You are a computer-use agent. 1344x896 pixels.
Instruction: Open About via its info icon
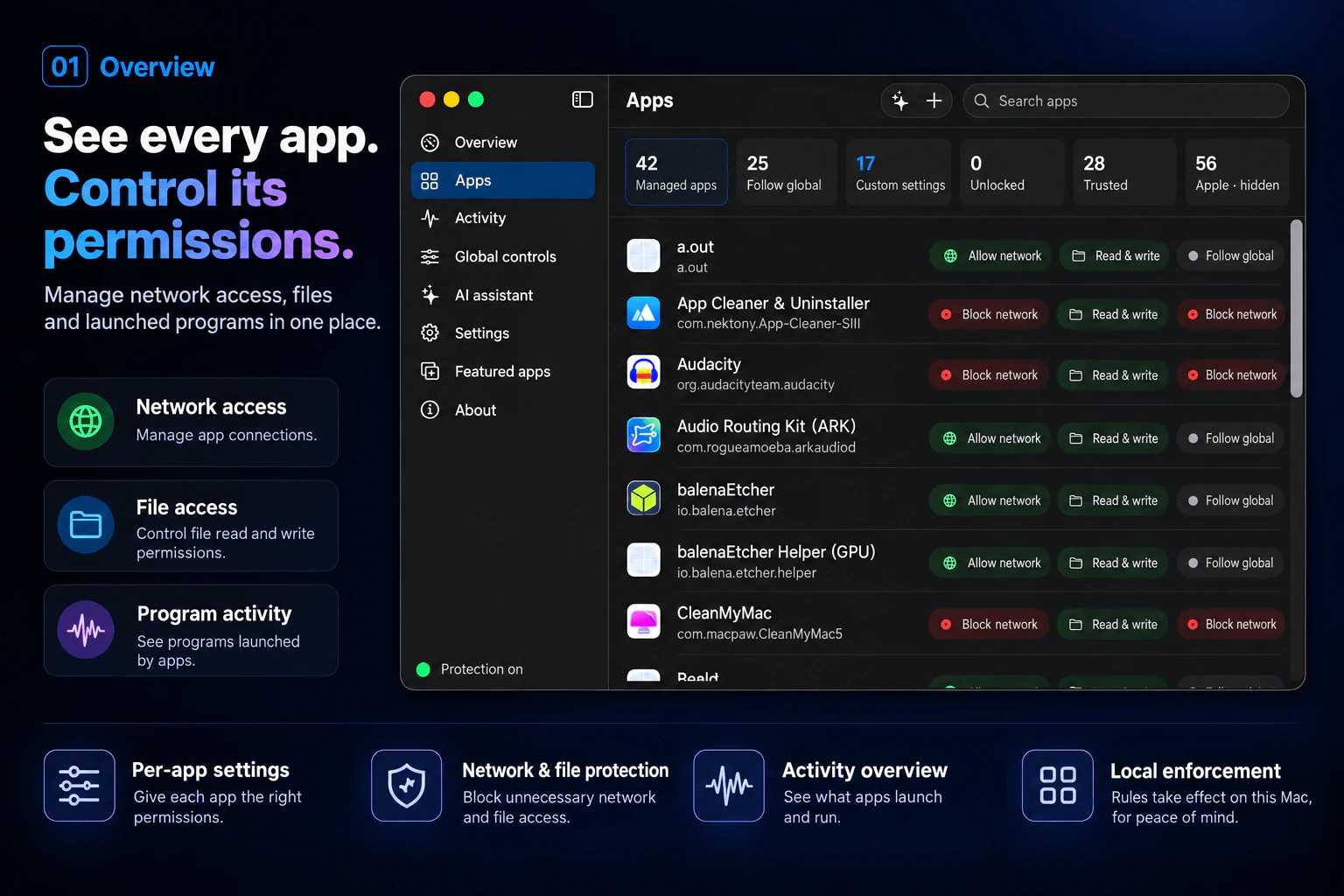pyautogui.click(x=430, y=409)
